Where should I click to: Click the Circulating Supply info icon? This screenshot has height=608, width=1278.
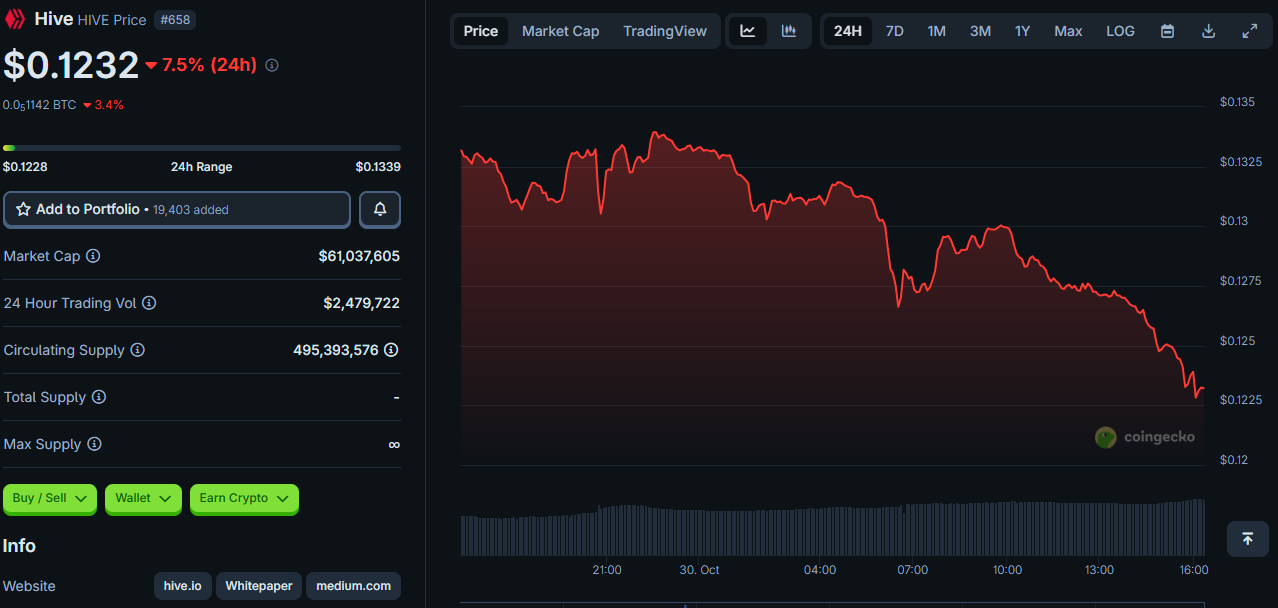(138, 350)
